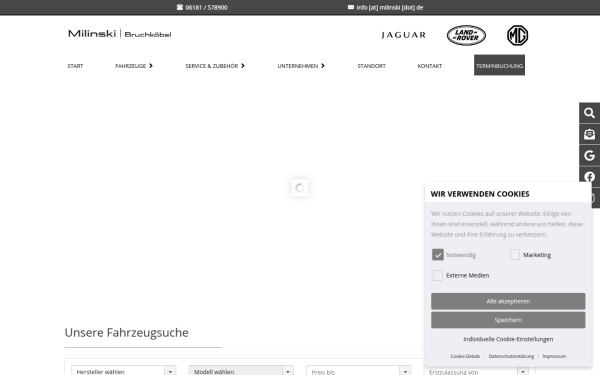Open the MG brand logo

[517, 35]
